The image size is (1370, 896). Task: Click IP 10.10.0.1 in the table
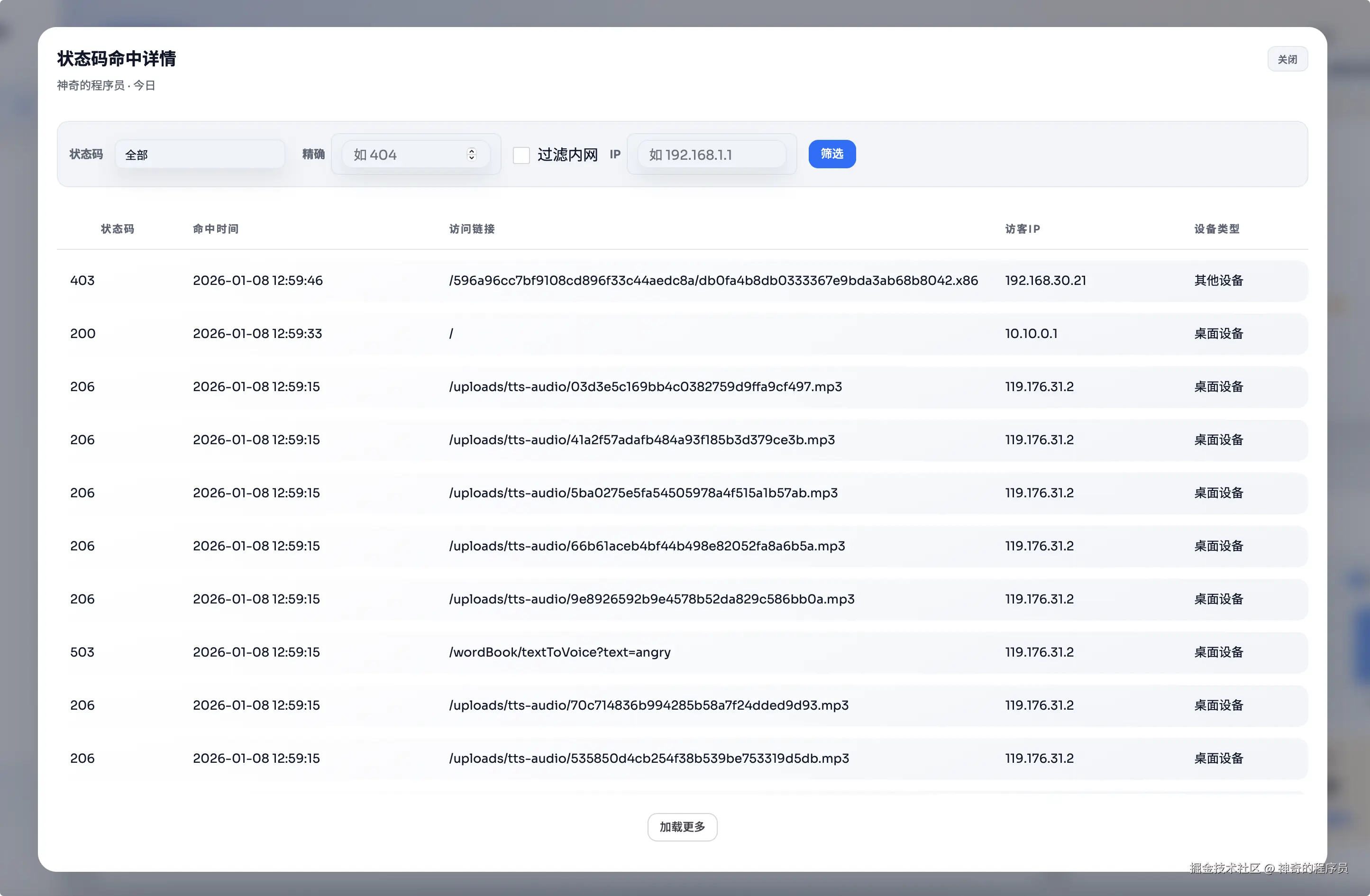tap(1031, 333)
